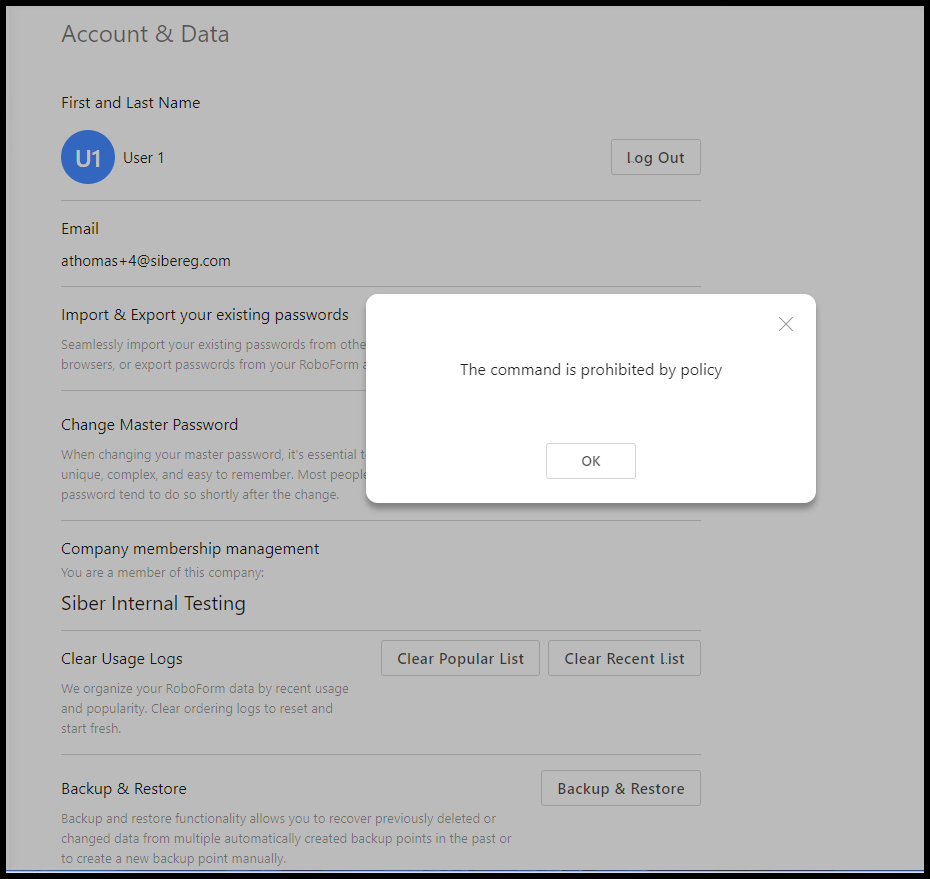Click the blue U1 user avatar

coord(88,158)
